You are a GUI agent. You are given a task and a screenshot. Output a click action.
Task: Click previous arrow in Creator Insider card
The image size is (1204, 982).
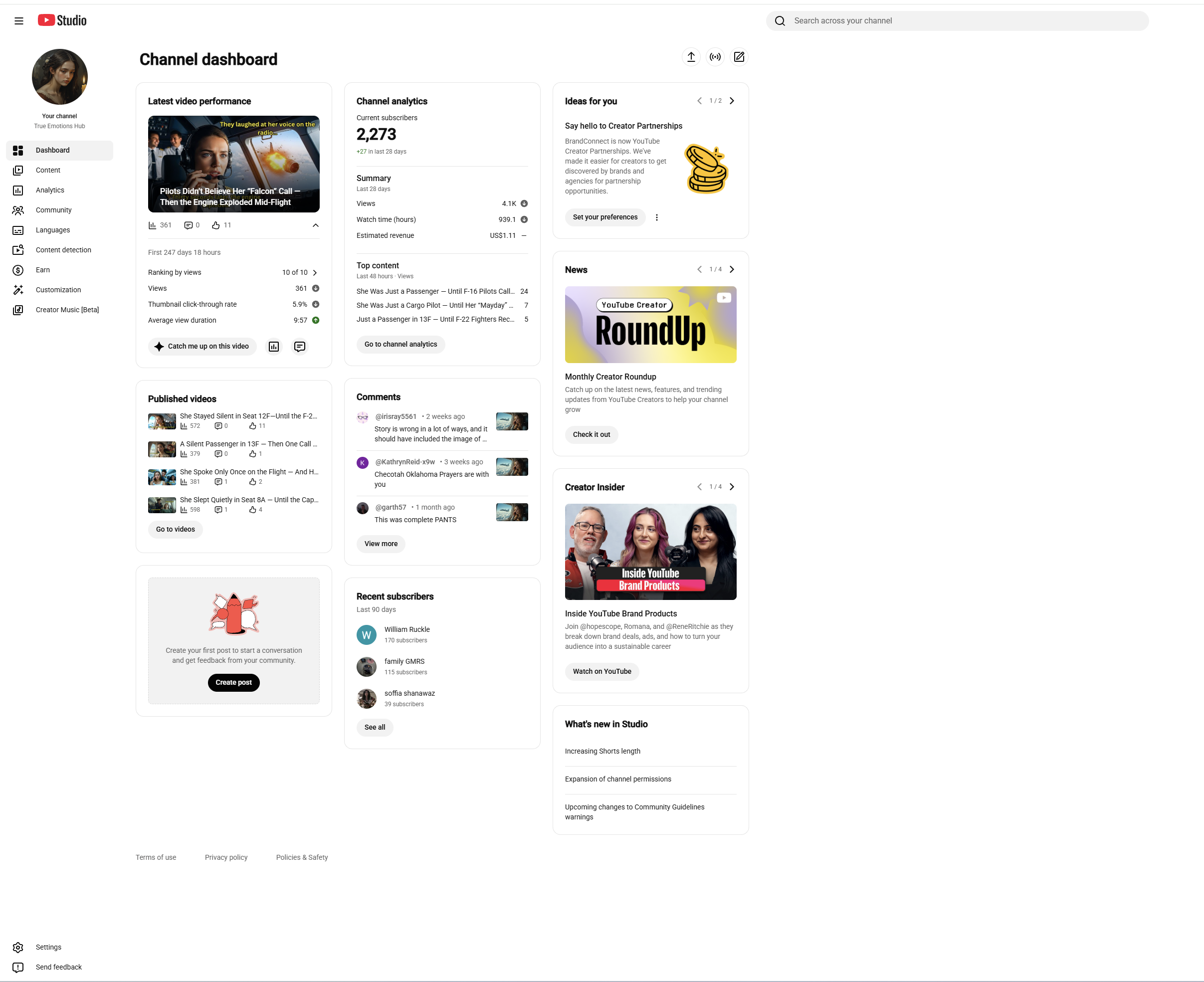(699, 487)
